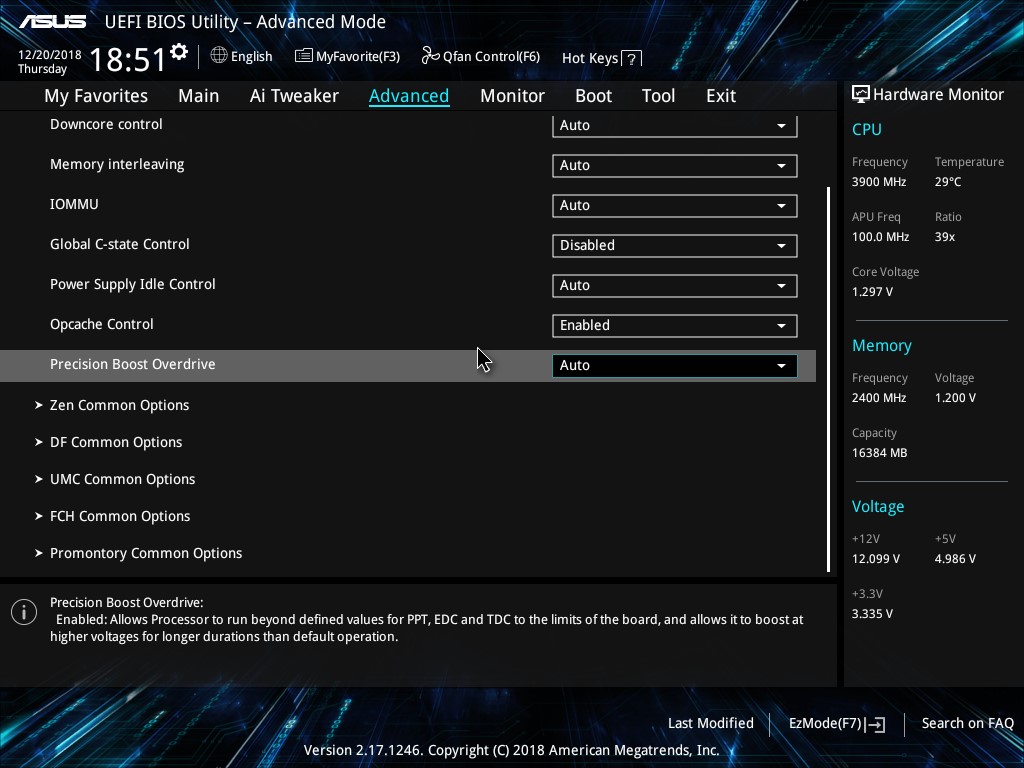The width and height of the screenshot is (1024, 768).
Task: Switch to the Exit tab
Action: point(721,96)
